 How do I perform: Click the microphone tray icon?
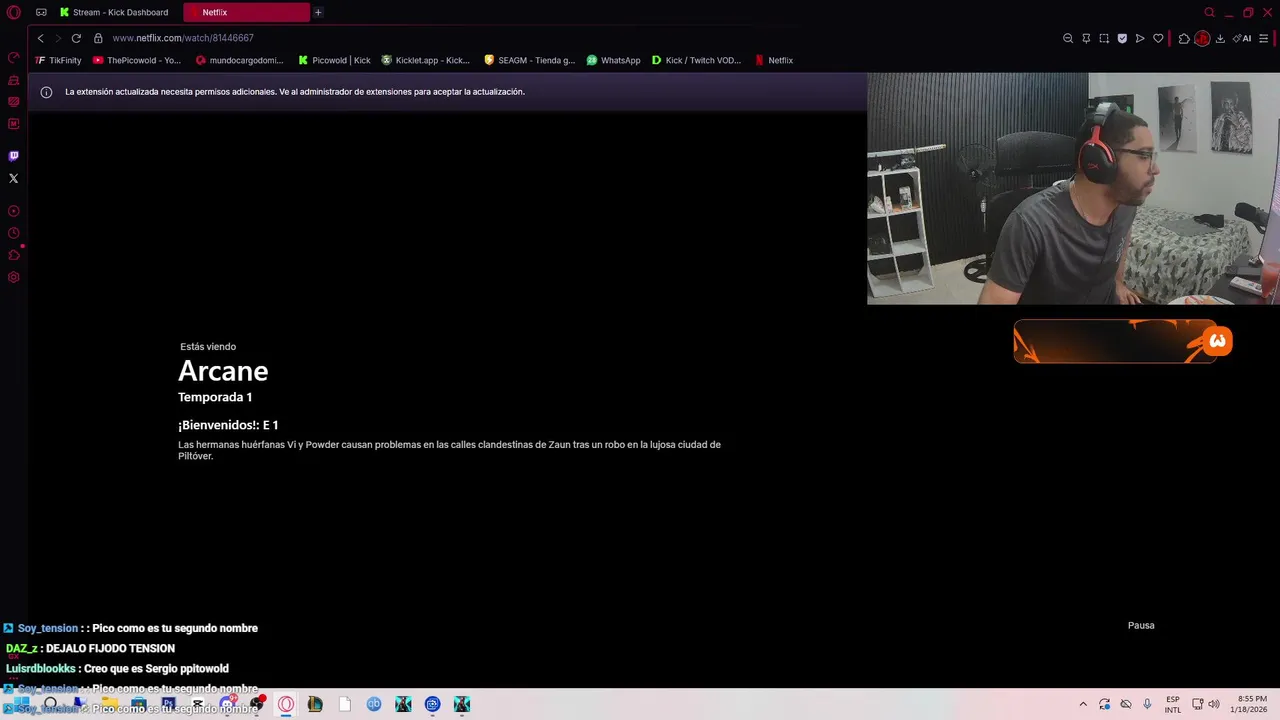click(x=1147, y=704)
